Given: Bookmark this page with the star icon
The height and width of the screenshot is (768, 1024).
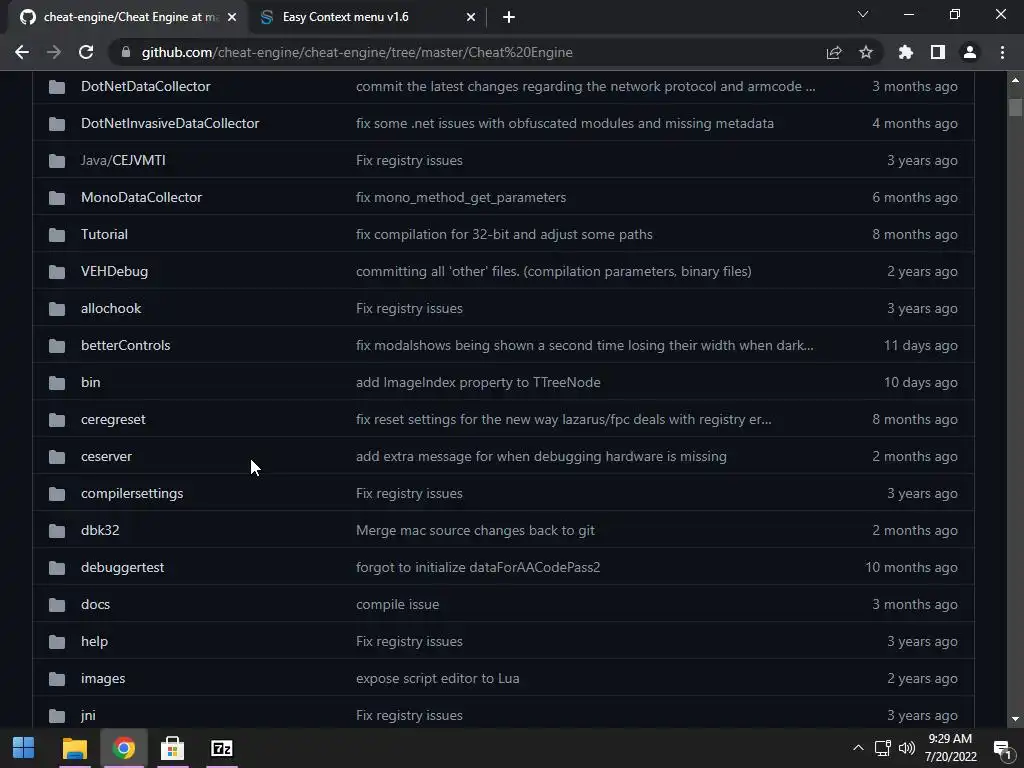Looking at the screenshot, I should (x=866, y=52).
